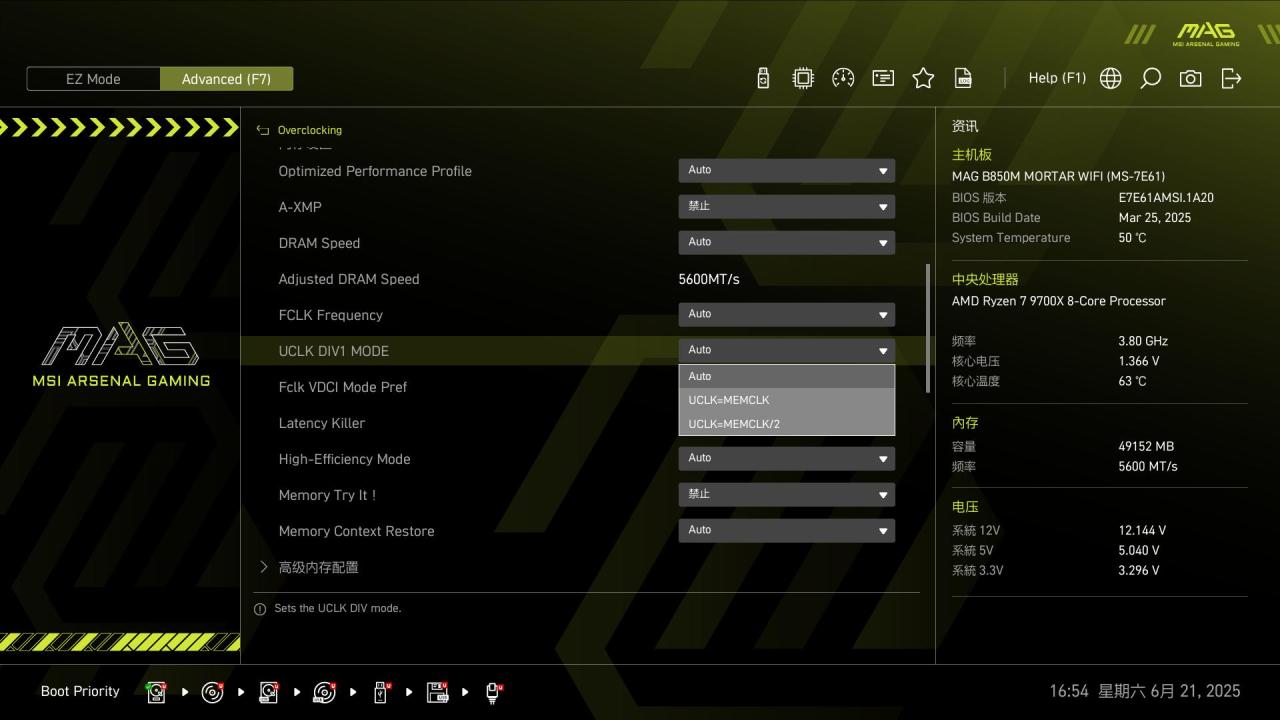Viewport: 1280px width, 720px height.
Task: Select the USB optical disc boot device icon
Action: point(325,692)
